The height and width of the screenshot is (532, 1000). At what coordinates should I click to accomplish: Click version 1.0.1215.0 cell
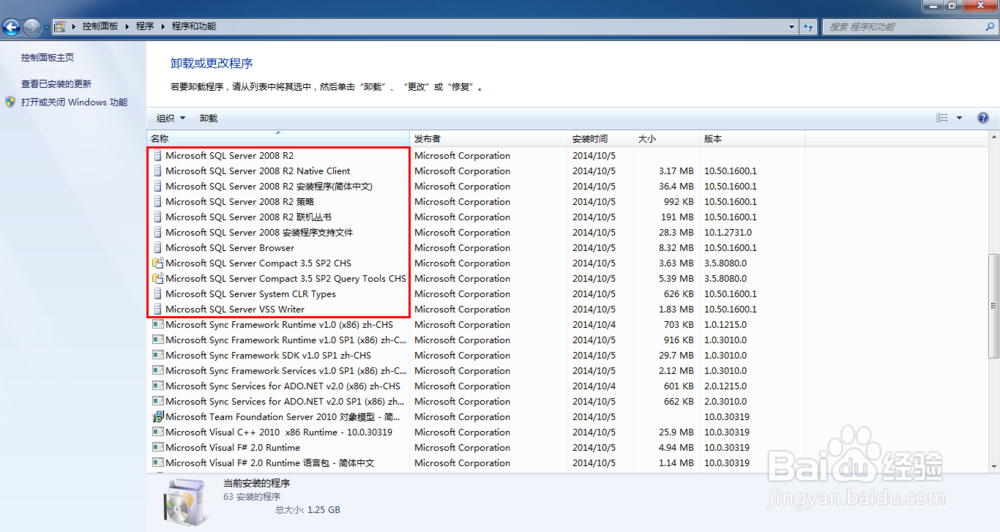coord(725,324)
